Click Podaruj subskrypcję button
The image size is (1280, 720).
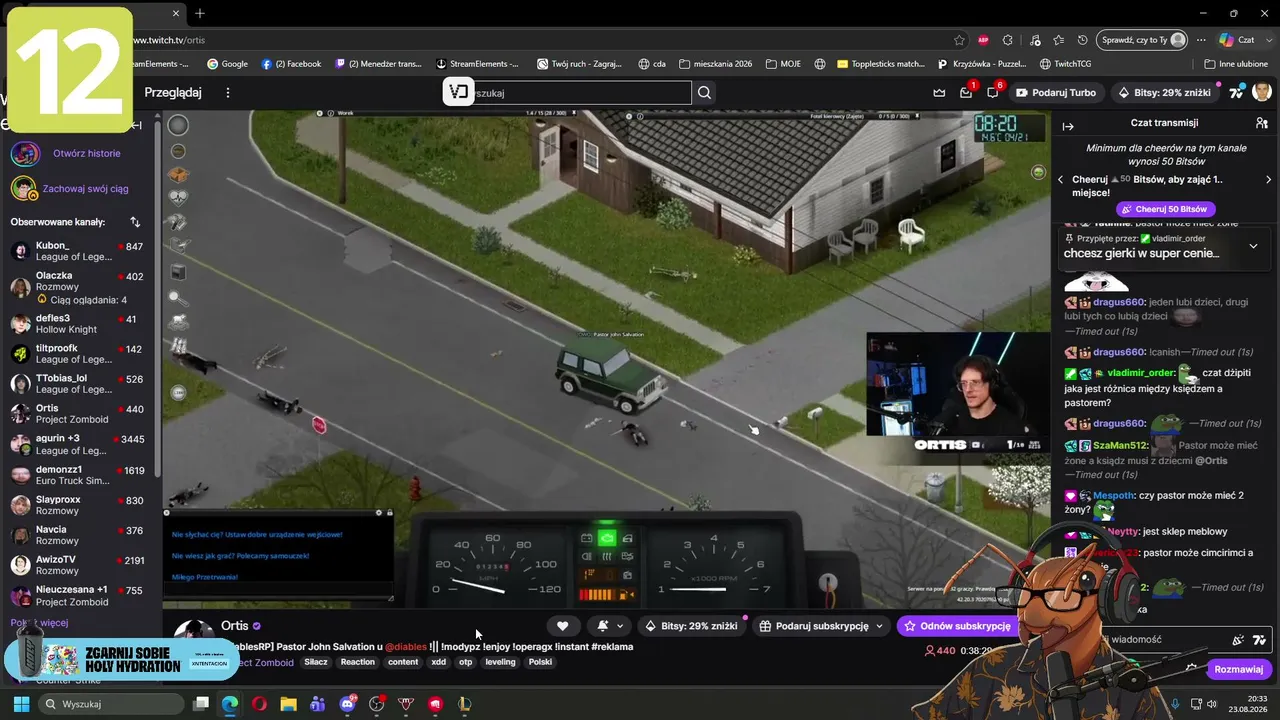coord(814,626)
